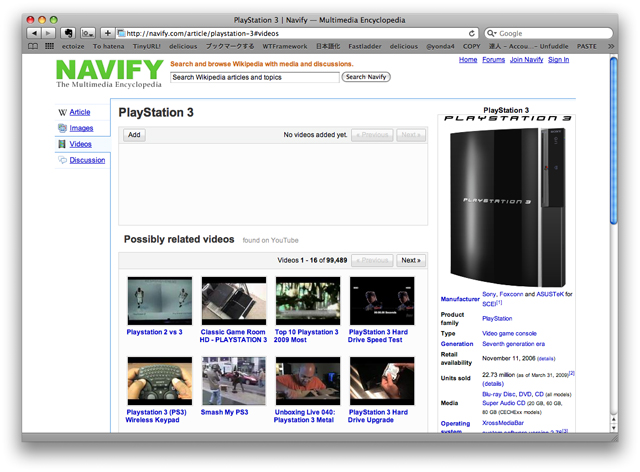Reload the page with refresh icon
The height and width of the screenshot is (472, 640).
coord(471,33)
